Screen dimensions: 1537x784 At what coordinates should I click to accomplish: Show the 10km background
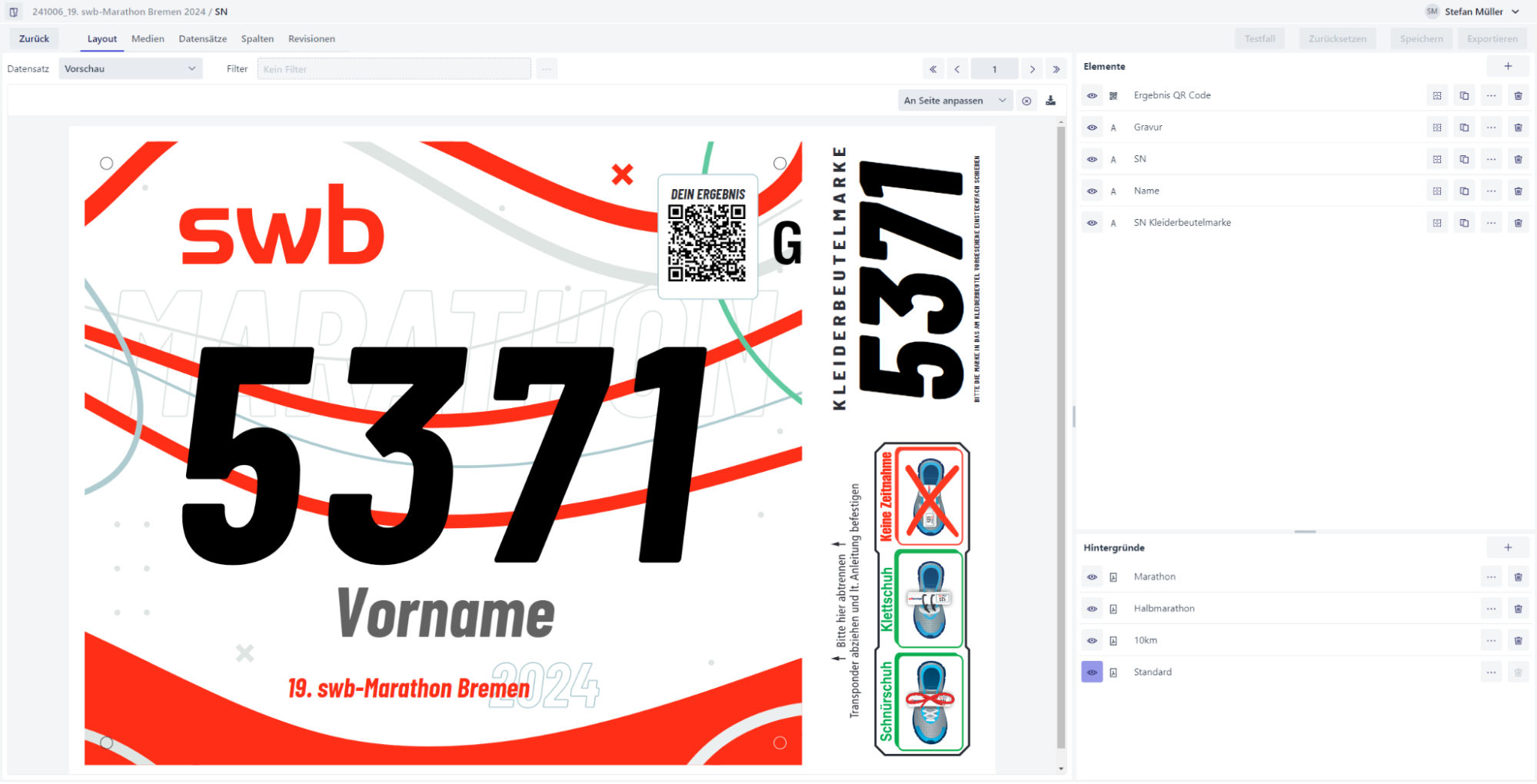click(x=1092, y=640)
